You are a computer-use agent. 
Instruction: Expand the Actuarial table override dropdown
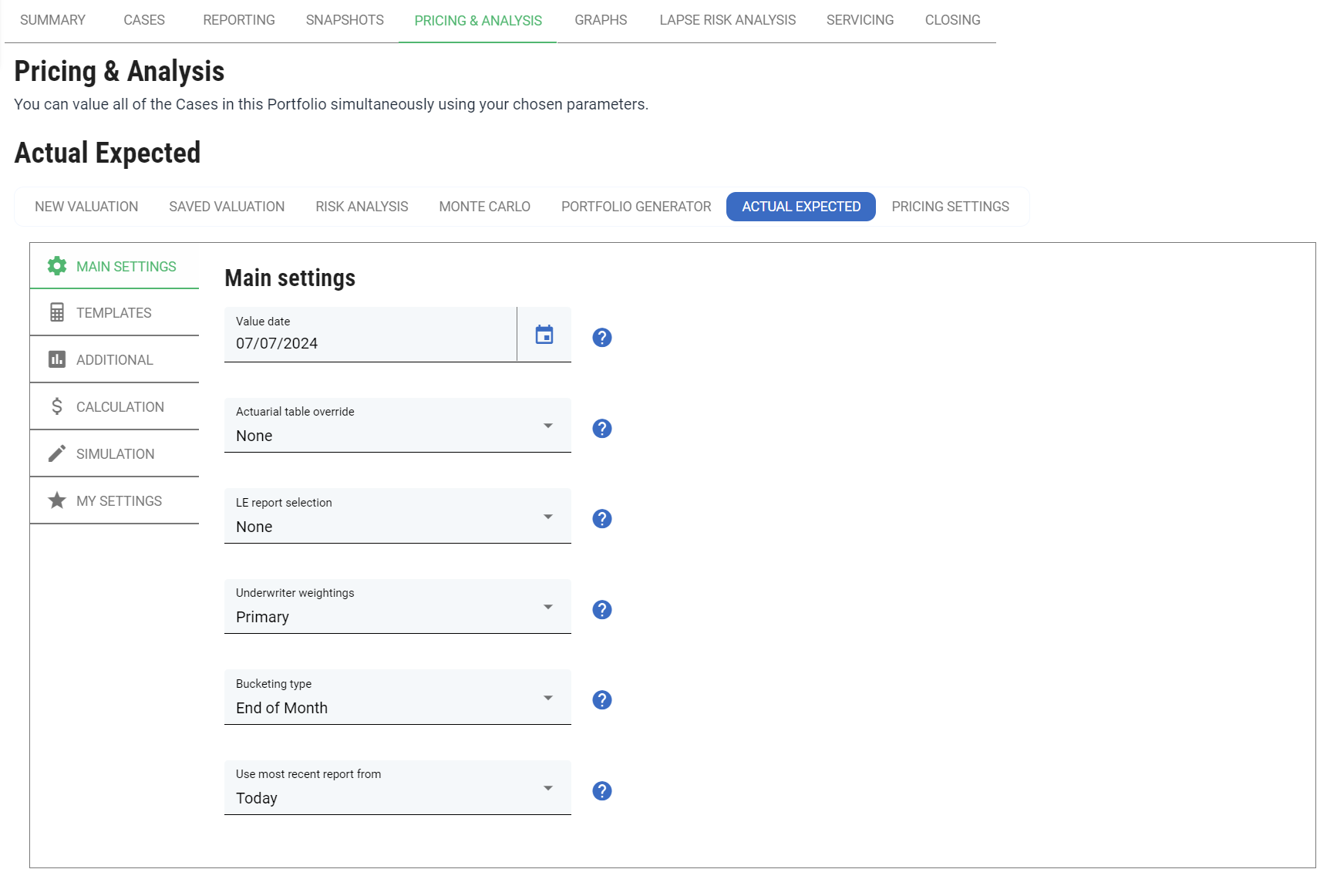[397, 426]
